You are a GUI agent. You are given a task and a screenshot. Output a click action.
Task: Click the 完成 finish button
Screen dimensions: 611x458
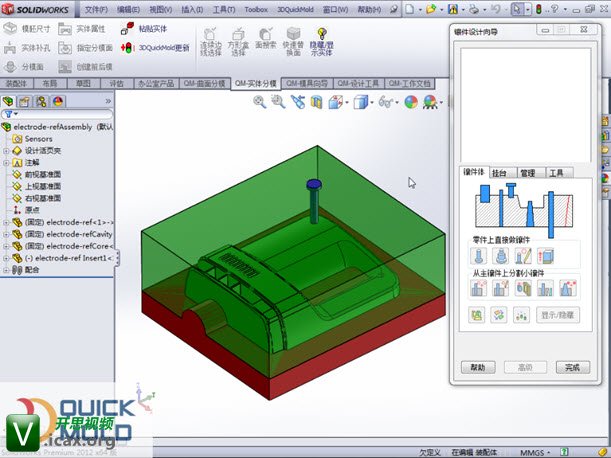572,367
